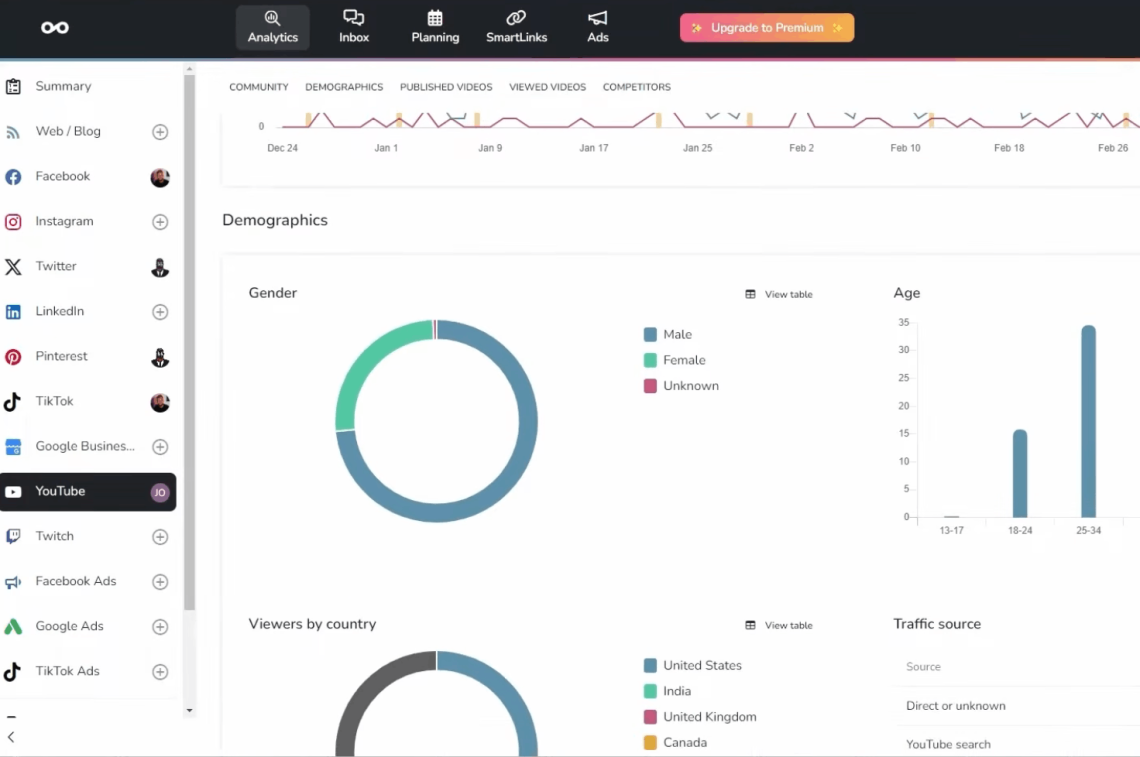Click the sidebar scroll down arrow
Viewport: 1140px width, 757px height.
[x=190, y=710]
